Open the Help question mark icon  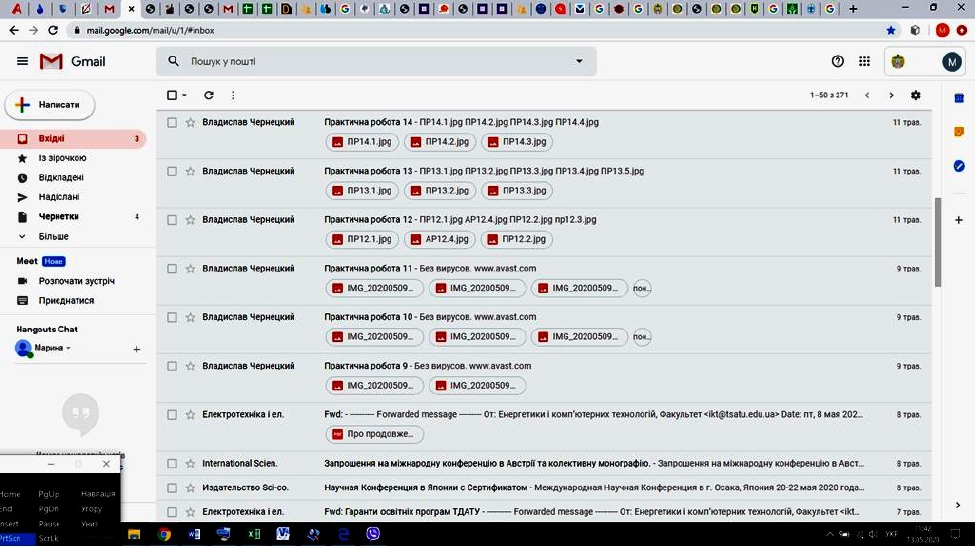click(x=838, y=61)
